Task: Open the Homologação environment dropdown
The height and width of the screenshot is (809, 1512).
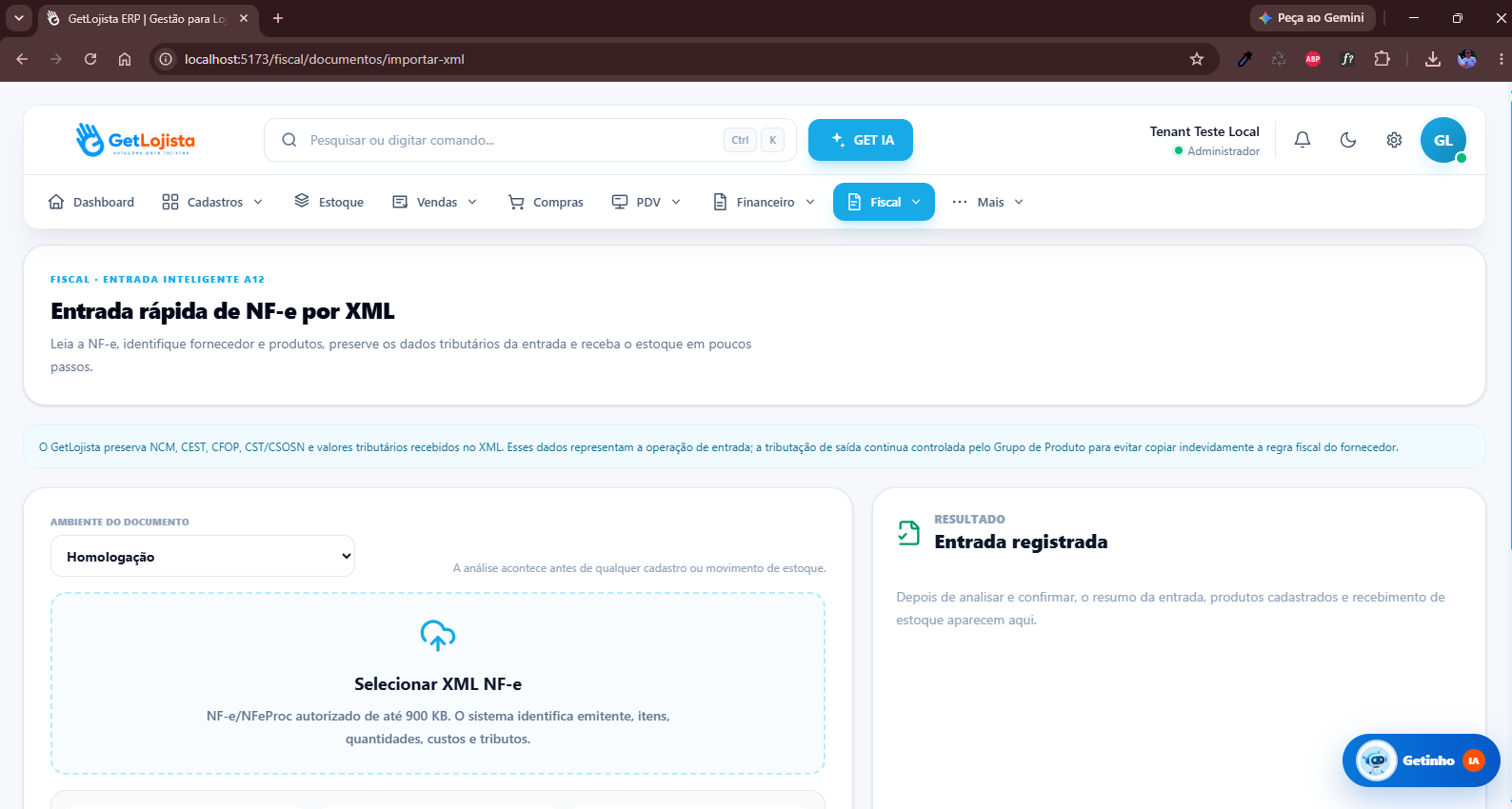Action: point(203,556)
